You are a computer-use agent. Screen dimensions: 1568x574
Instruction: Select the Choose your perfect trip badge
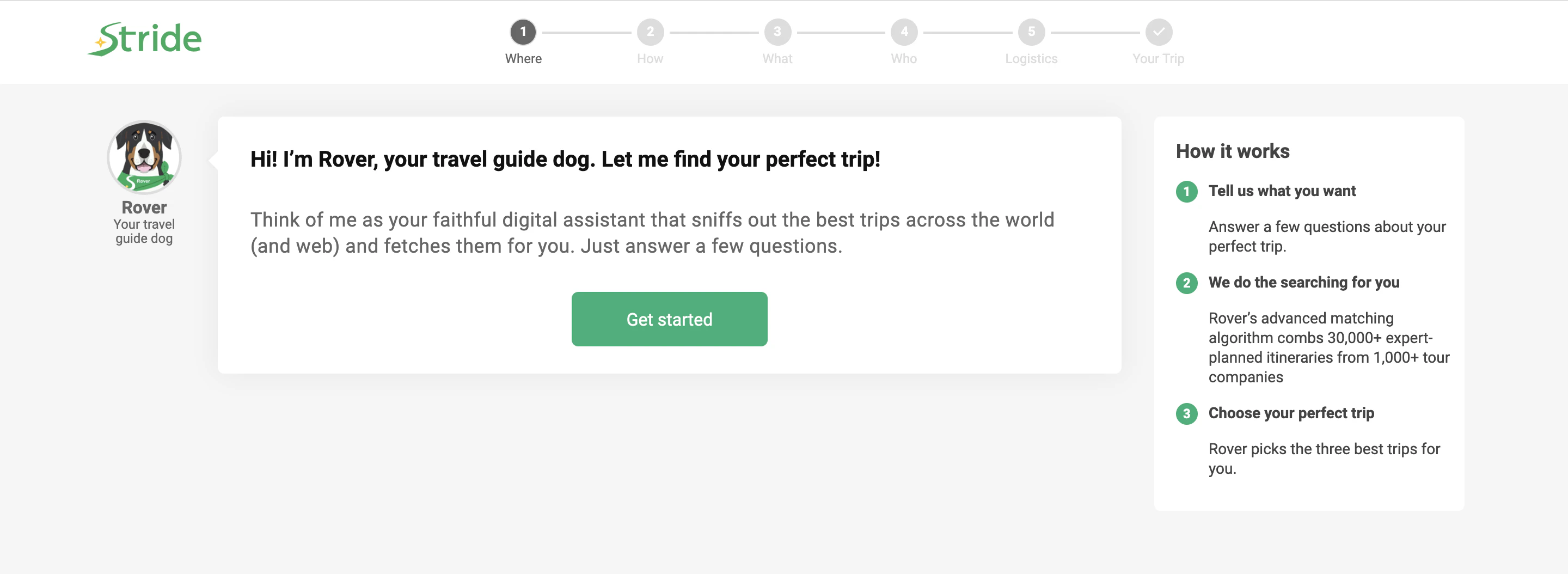coord(1186,413)
